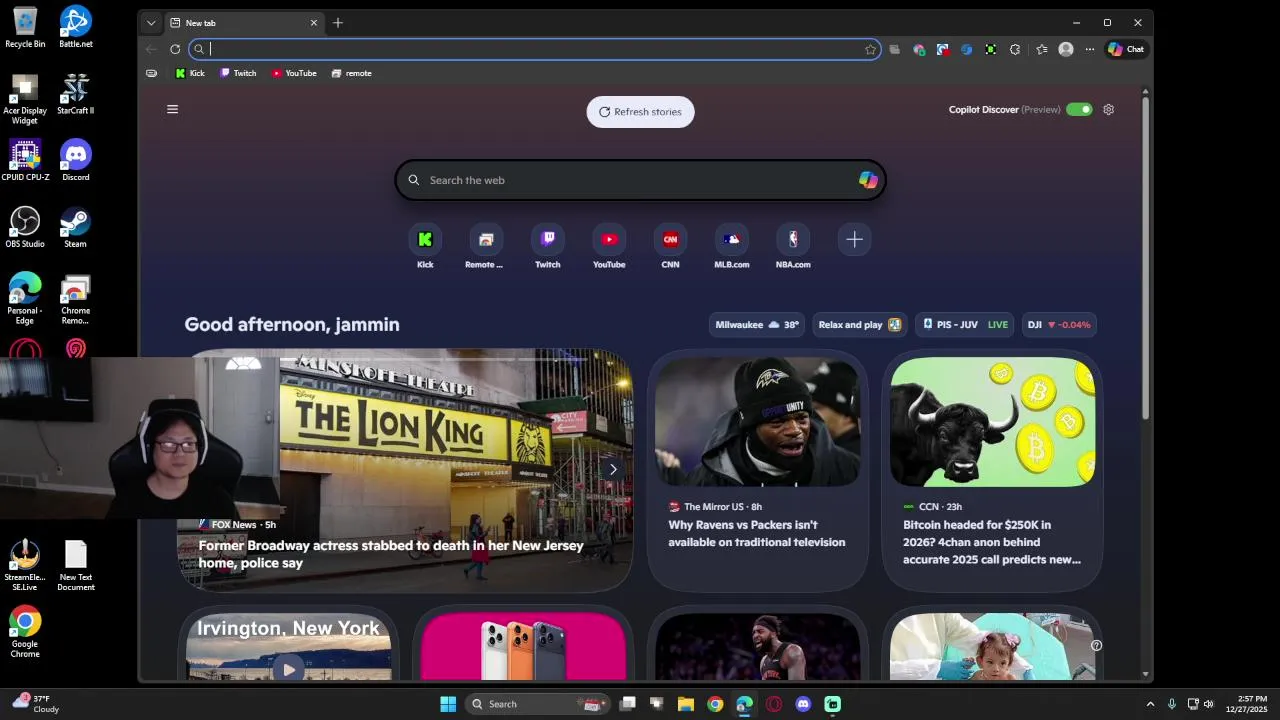
Task: Open the hamburger menu on new tab page
Action: [x=172, y=109]
